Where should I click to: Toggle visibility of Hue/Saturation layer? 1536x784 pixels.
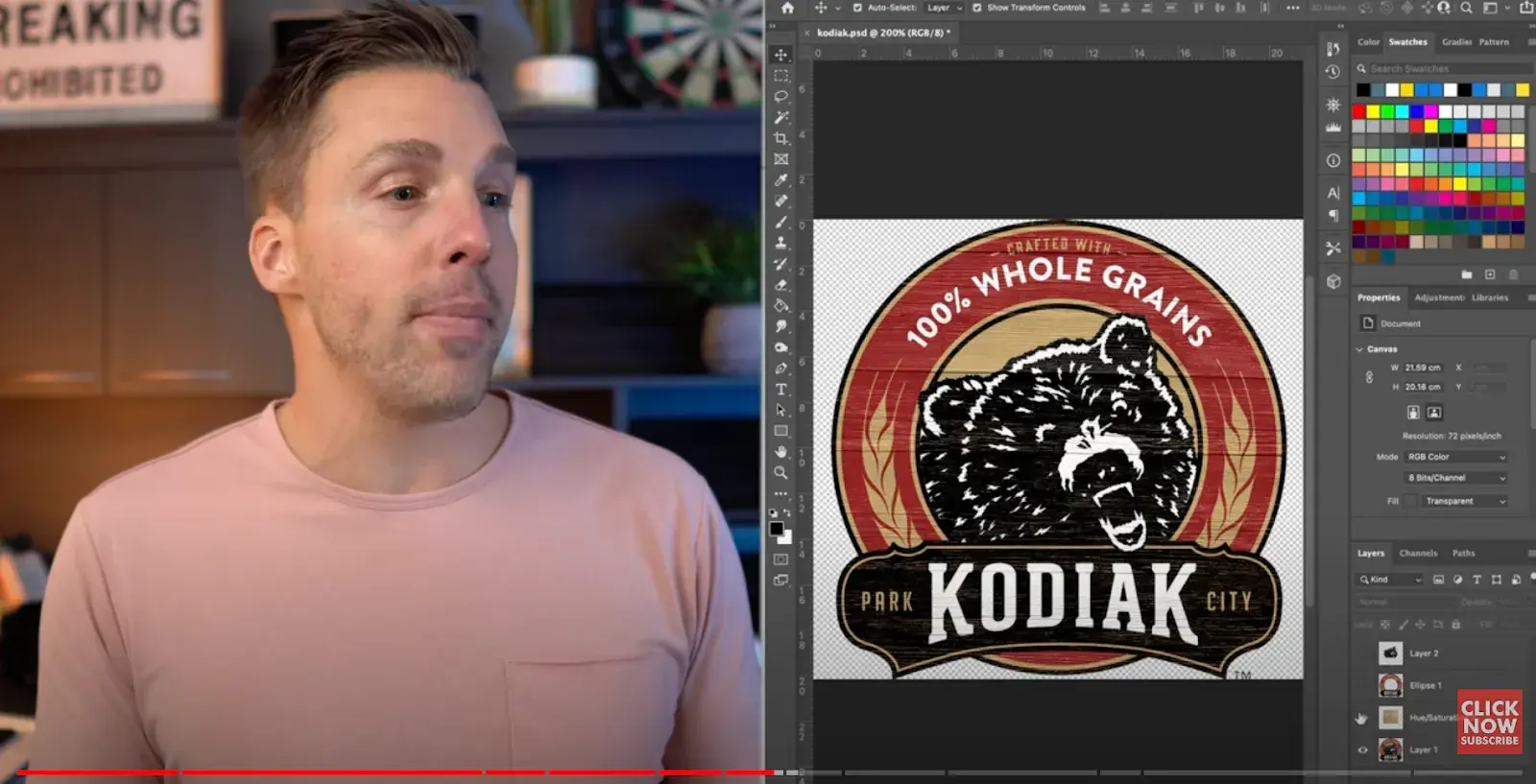point(1361,718)
